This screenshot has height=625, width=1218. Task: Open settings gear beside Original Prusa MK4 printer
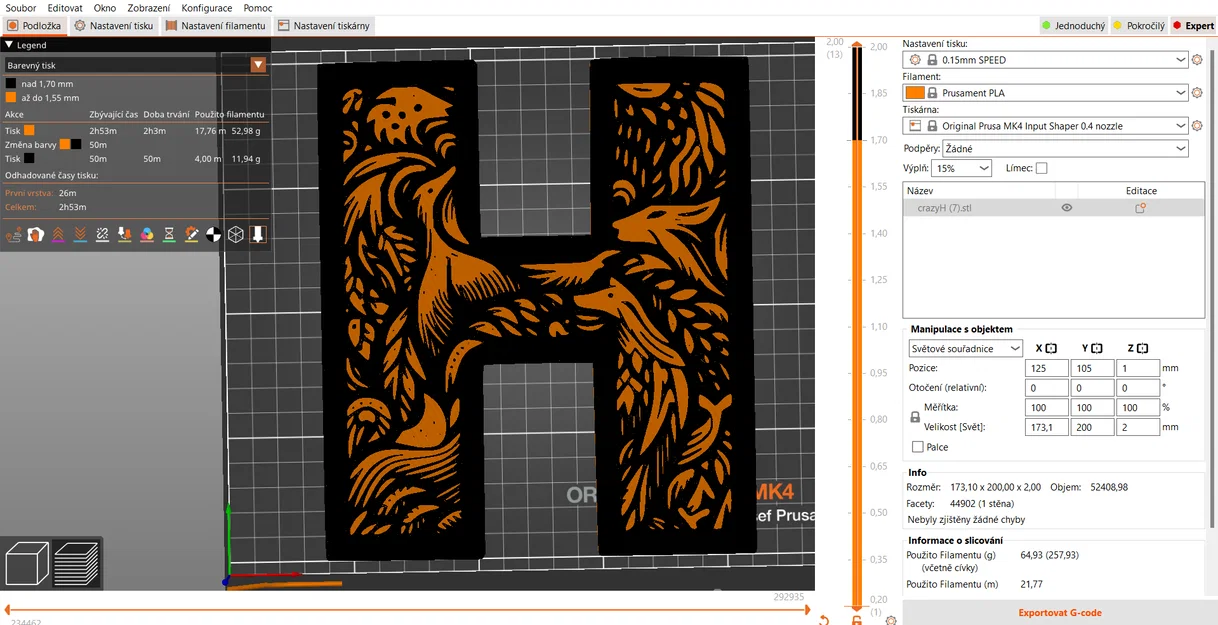pos(1197,126)
